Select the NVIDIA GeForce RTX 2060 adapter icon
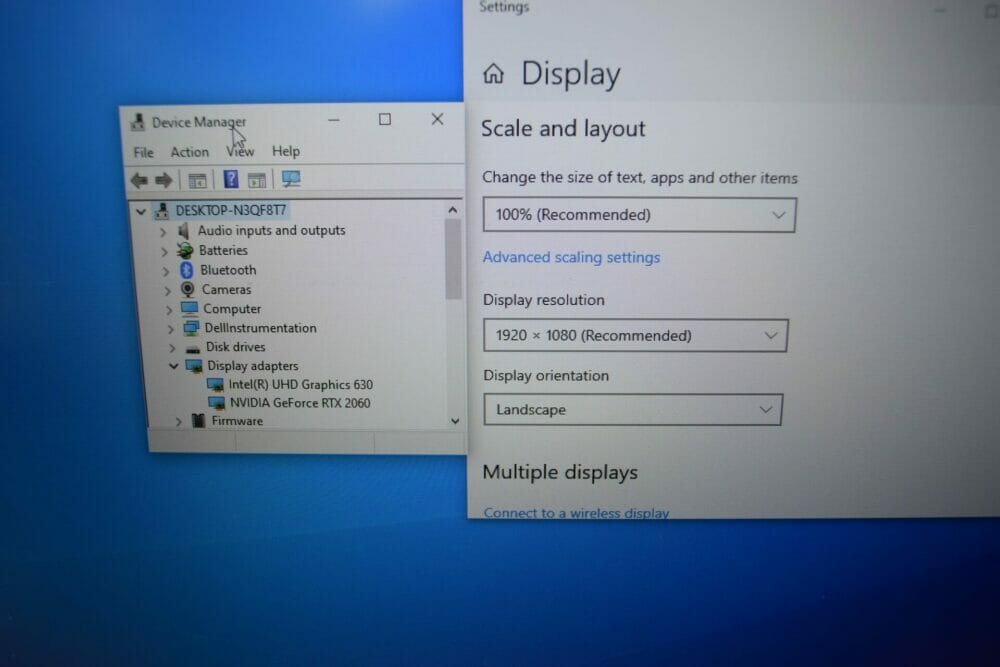Viewport: 1000px width, 667px height. pos(217,403)
